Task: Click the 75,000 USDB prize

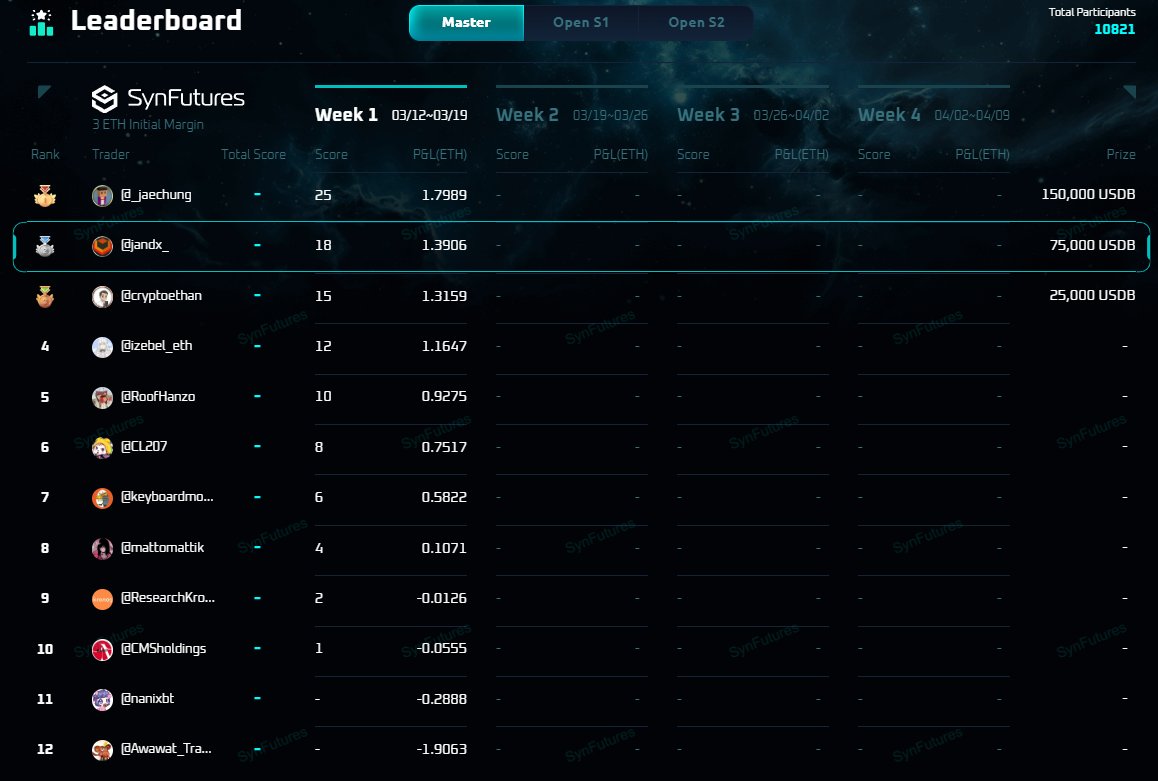Action: [1093, 245]
